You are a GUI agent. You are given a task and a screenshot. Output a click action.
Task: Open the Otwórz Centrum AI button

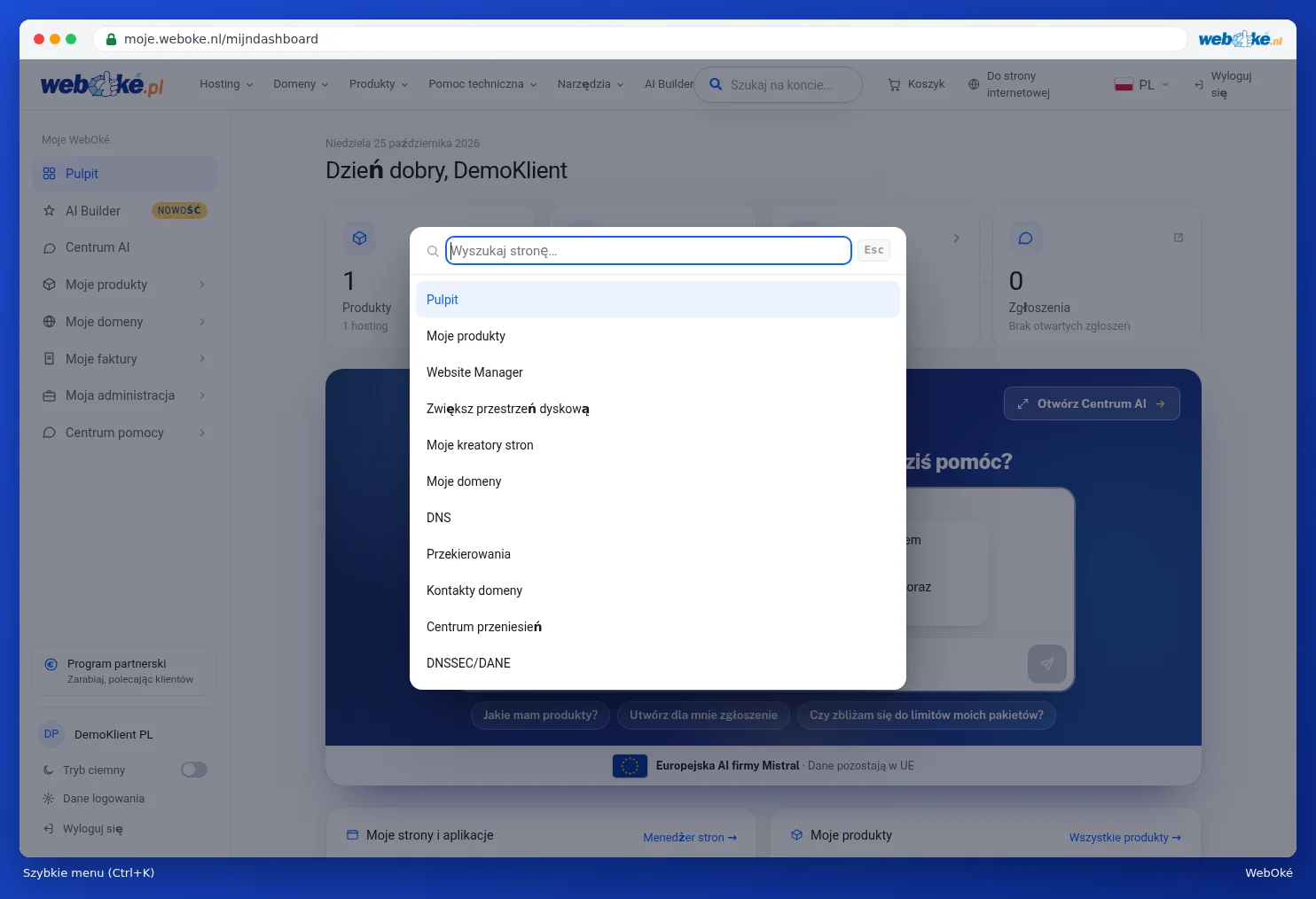1092,403
